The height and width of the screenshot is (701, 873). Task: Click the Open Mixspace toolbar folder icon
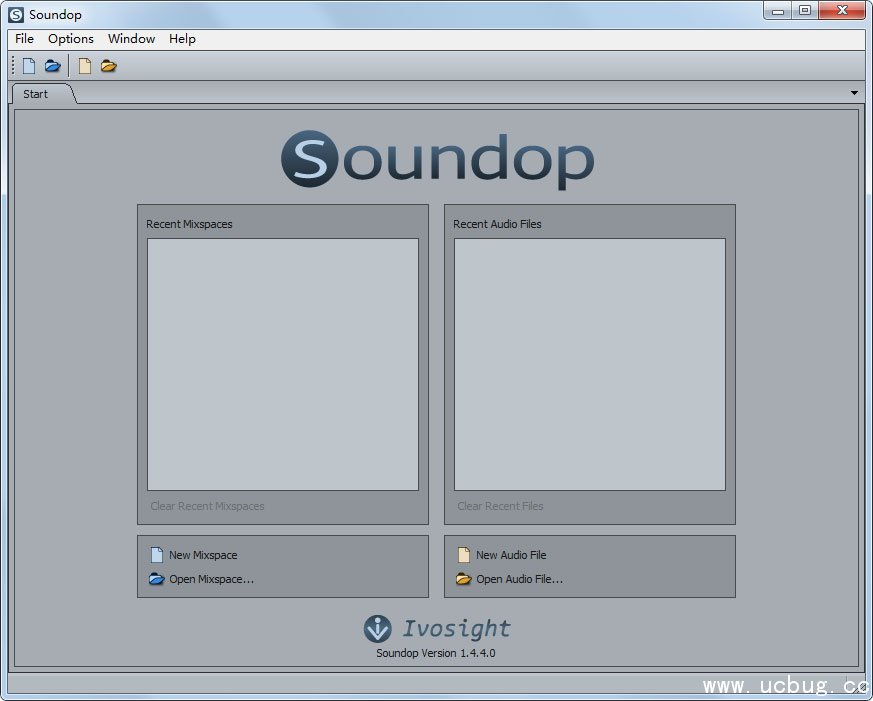[x=53, y=66]
